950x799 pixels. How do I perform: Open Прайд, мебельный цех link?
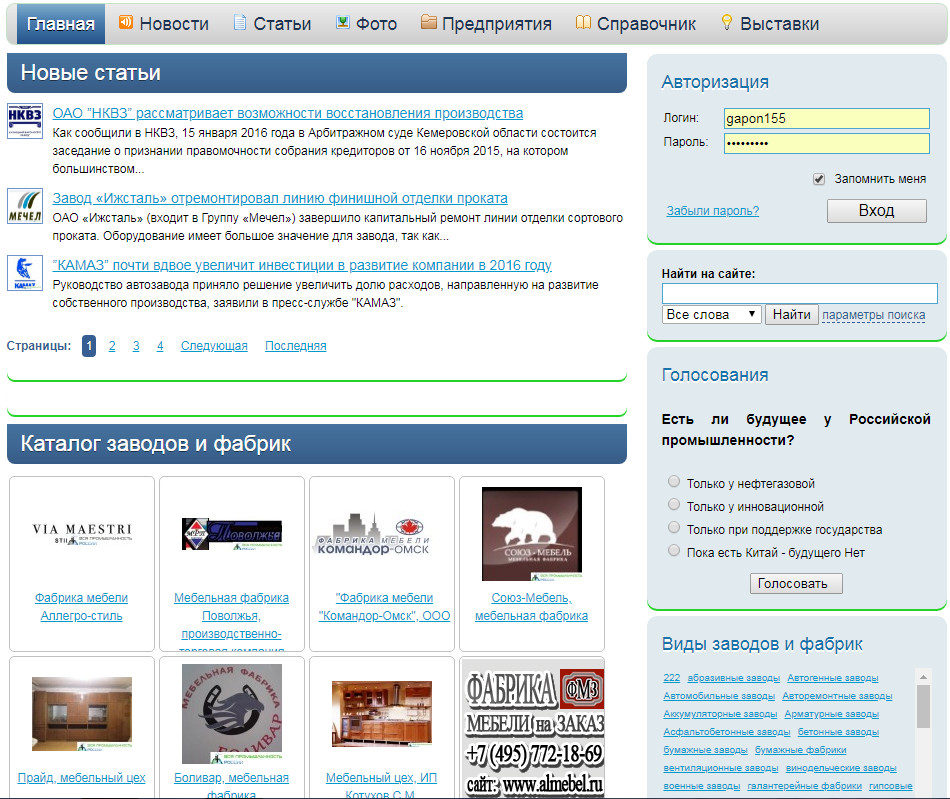[x=82, y=778]
